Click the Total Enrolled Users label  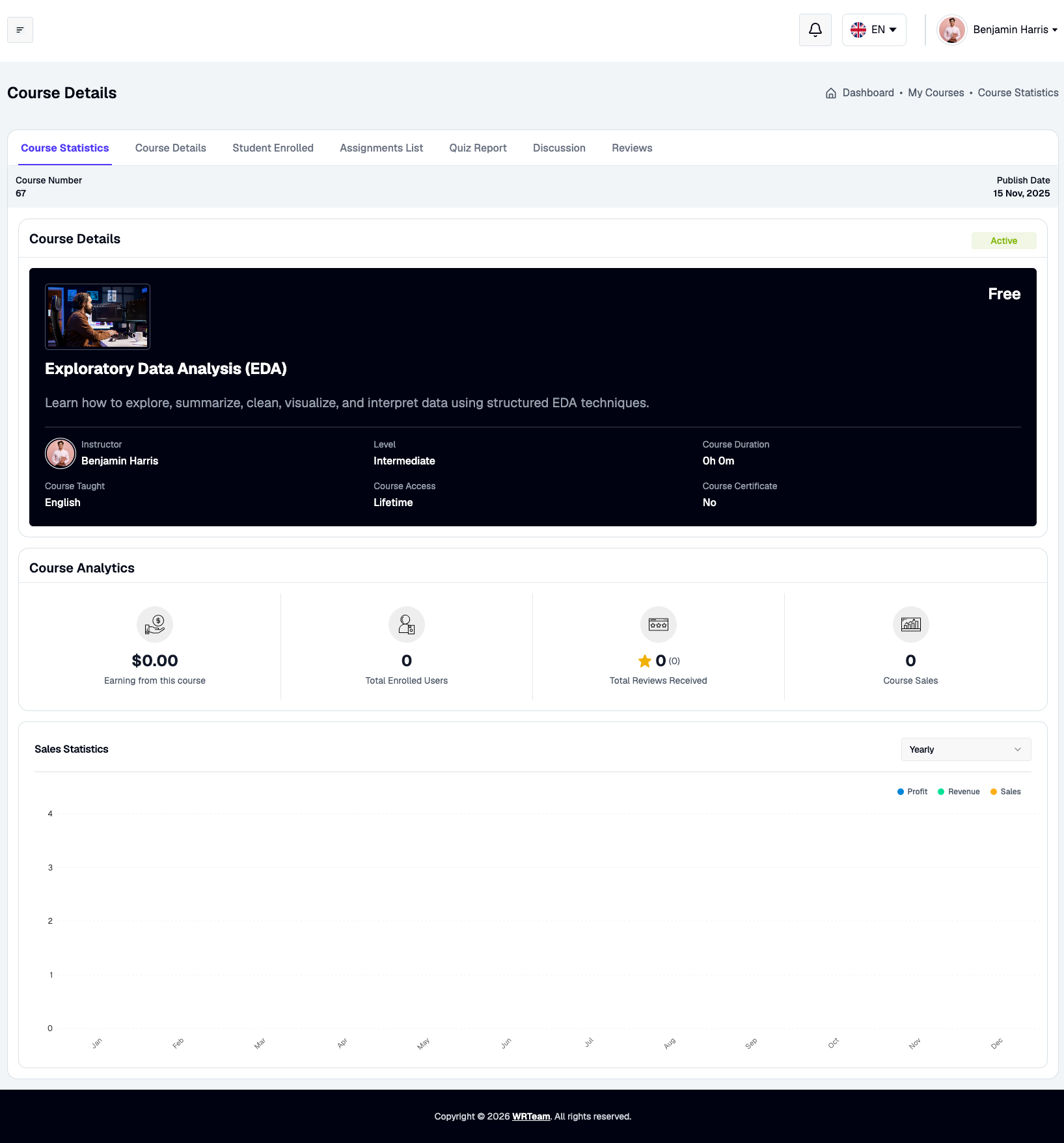[407, 681]
